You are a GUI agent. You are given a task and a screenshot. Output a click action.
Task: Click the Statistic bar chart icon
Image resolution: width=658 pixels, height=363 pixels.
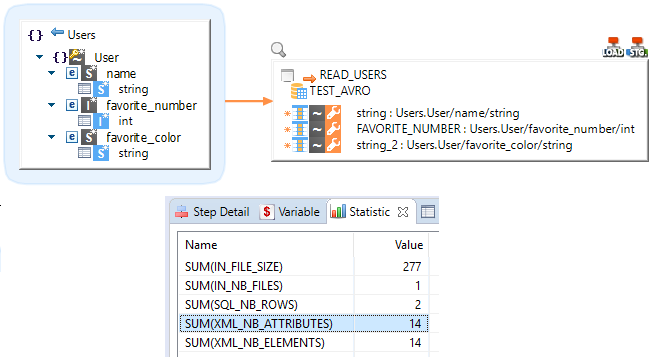[338, 212]
